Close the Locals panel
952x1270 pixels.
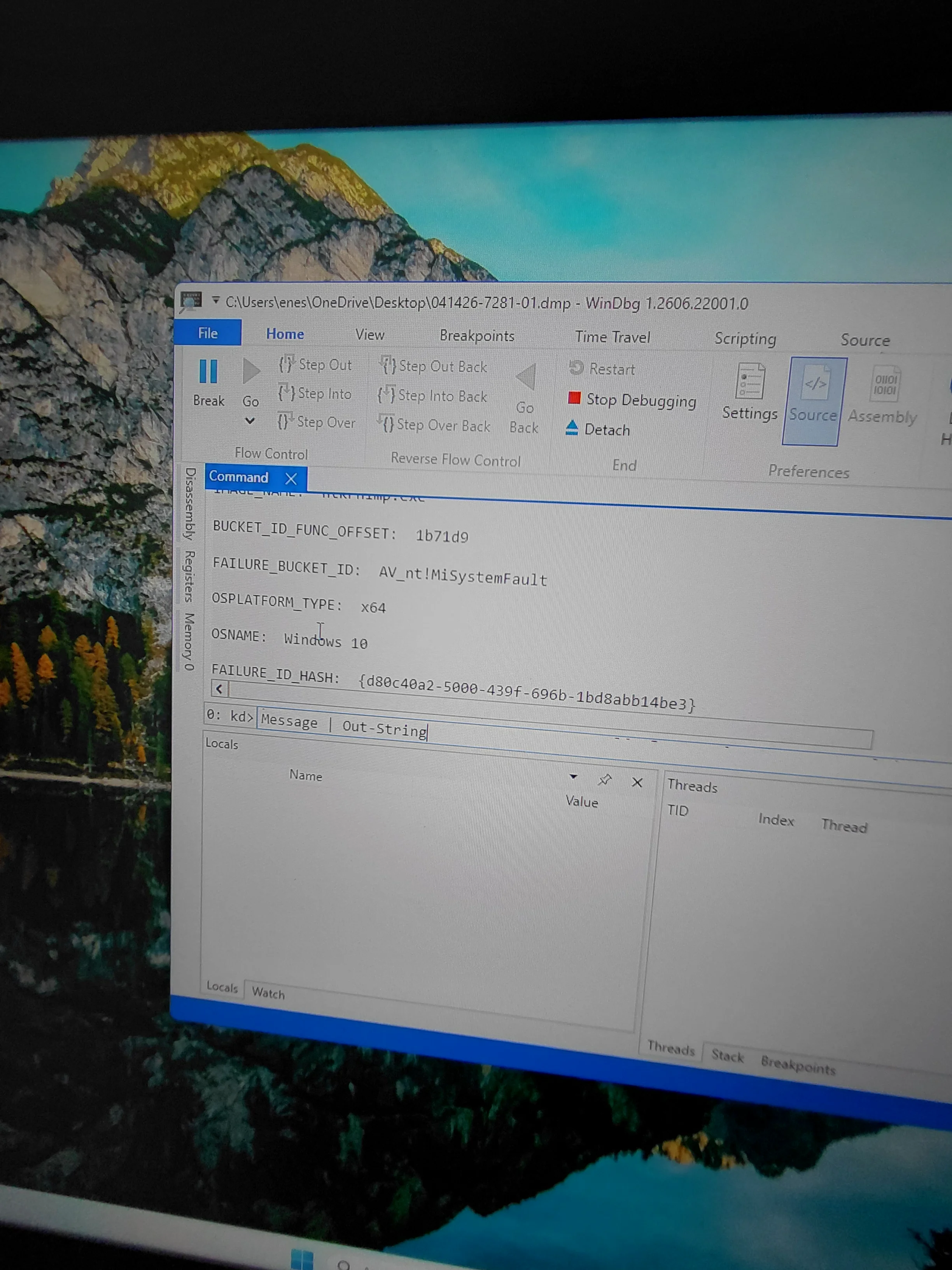(637, 782)
